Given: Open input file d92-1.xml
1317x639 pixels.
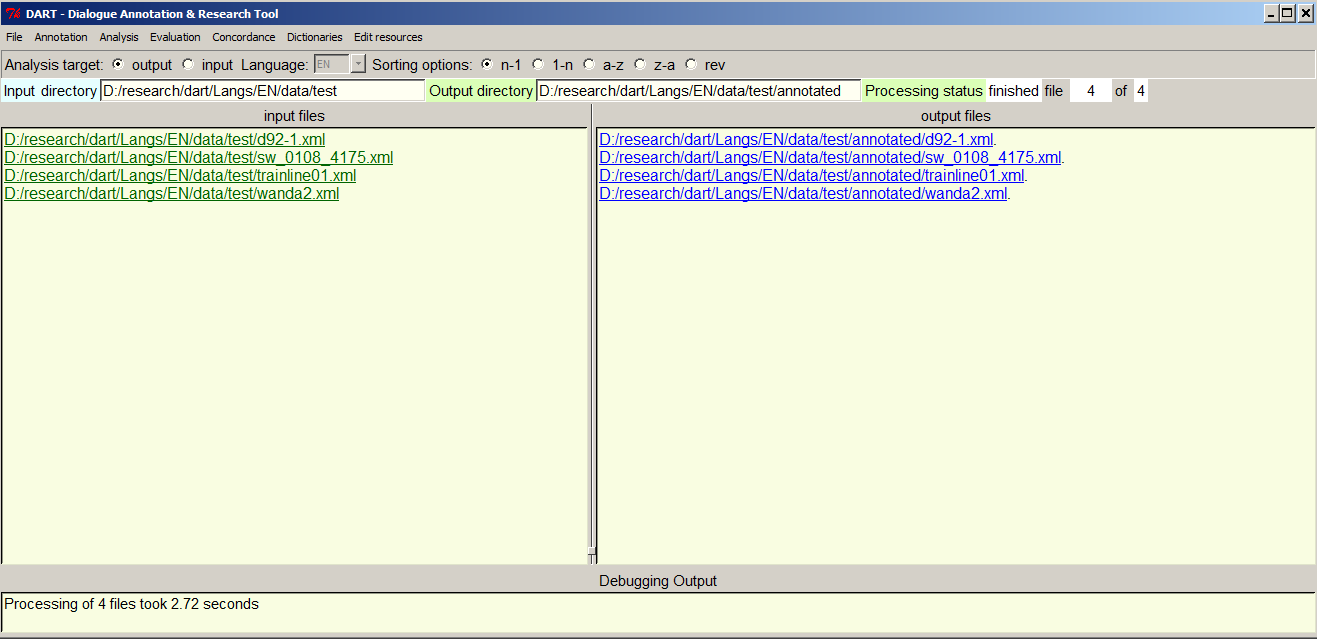Looking at the screenshot, I should [x=164, y=140].
